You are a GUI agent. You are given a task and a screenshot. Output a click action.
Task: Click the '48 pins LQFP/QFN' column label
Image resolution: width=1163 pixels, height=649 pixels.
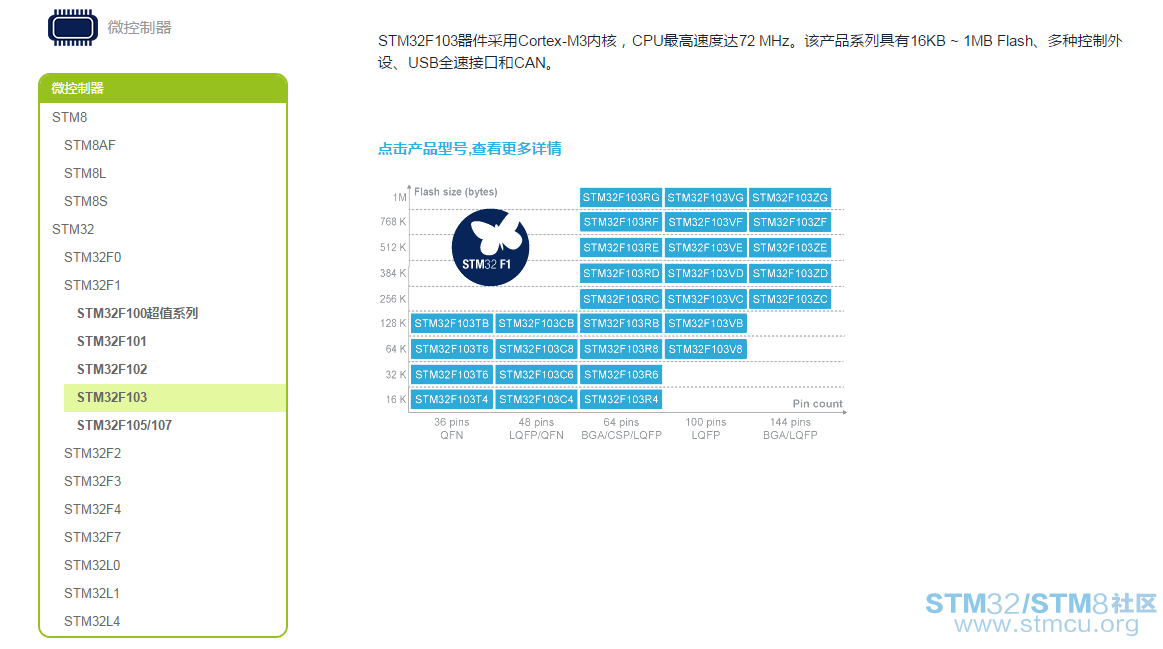click(536, 429)
